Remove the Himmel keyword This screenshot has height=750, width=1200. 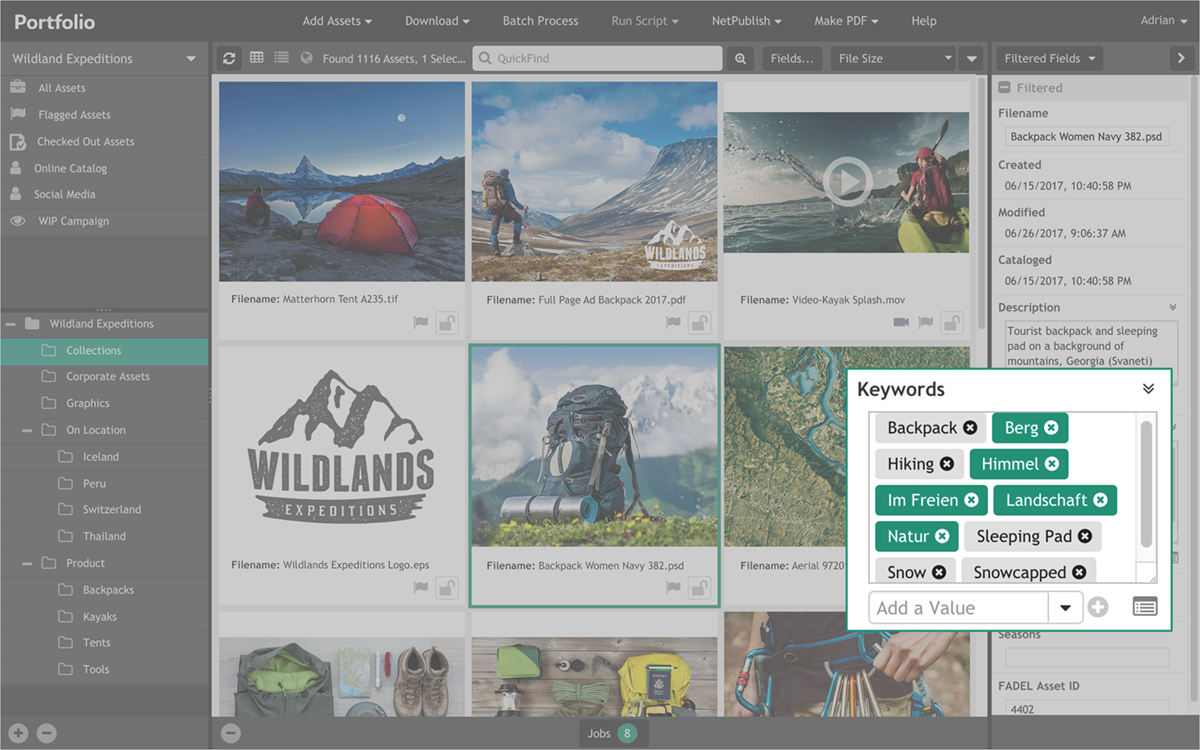[1052, 464]
